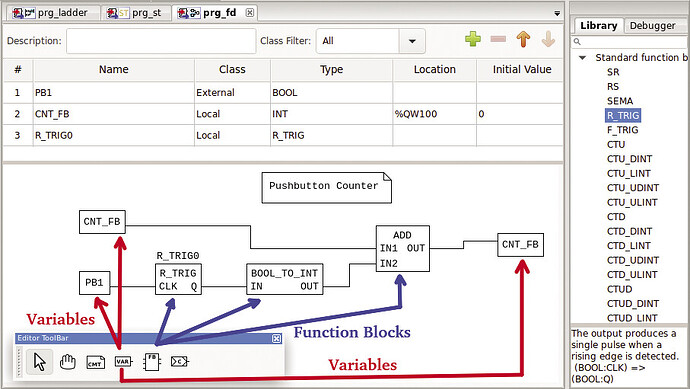Grab the Editor ToolBar drag handle
690x389 pixels.
click(x=19, y=362)
